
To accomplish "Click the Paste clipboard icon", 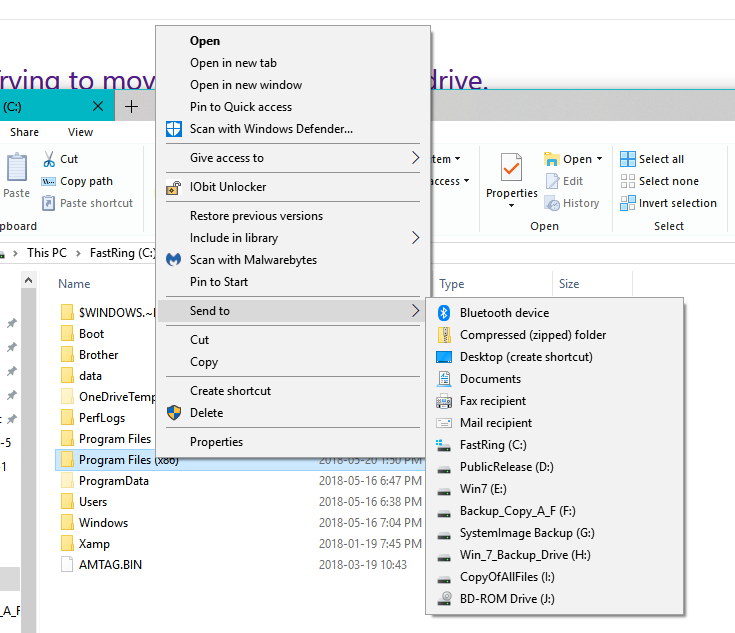I will click(17, 166).
